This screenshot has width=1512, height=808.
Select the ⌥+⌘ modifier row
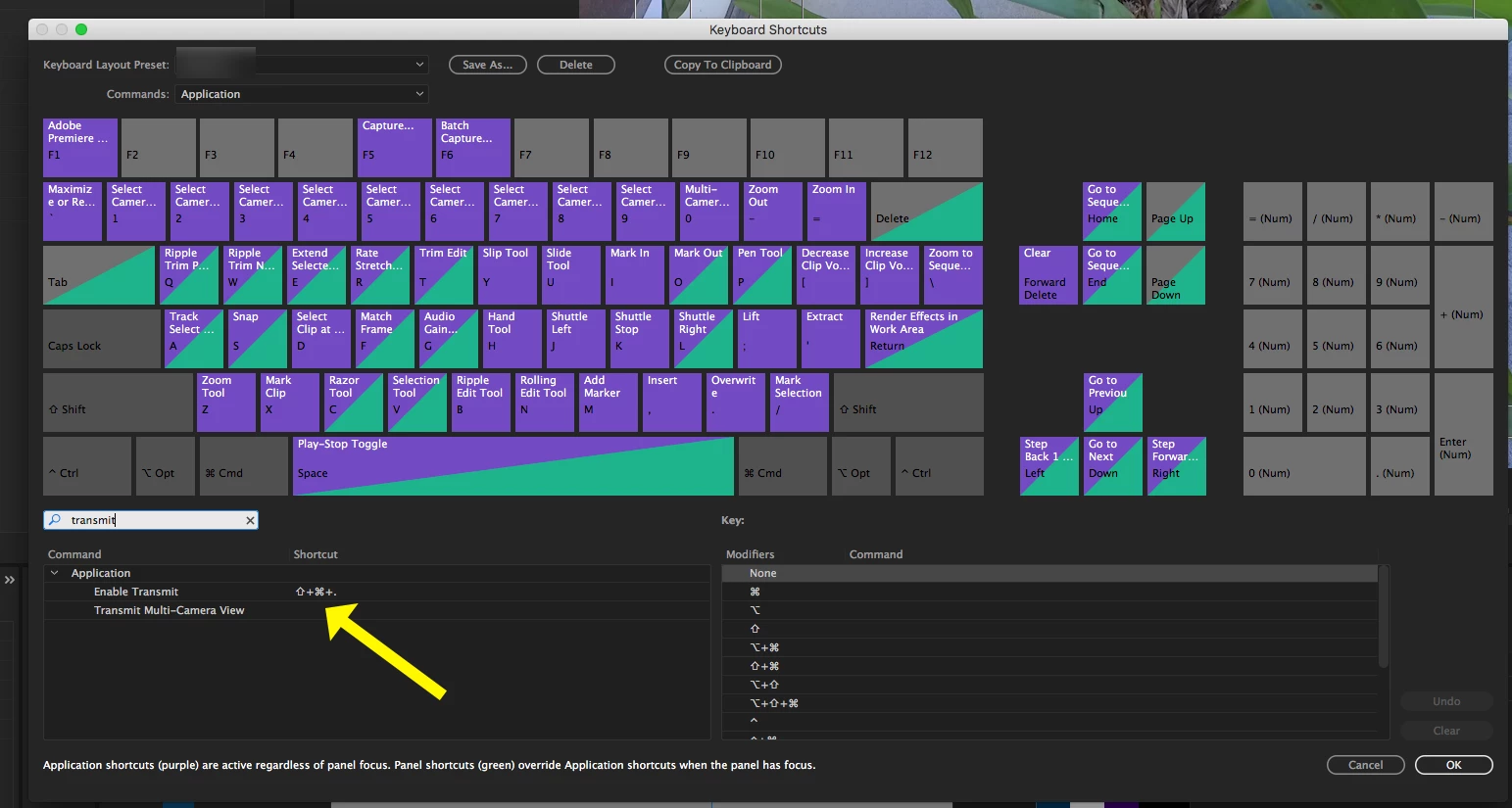click(x=1050, y=647)
